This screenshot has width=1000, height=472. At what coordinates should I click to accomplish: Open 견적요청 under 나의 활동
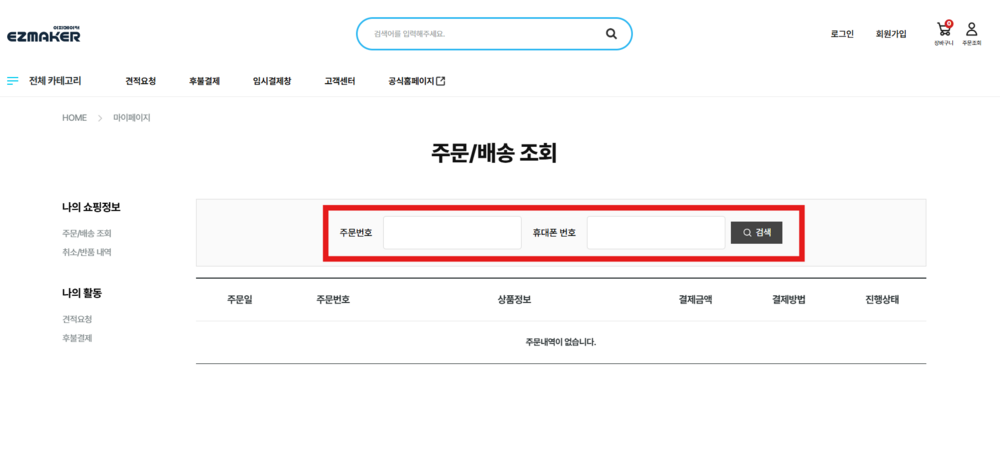pos(77,319)
